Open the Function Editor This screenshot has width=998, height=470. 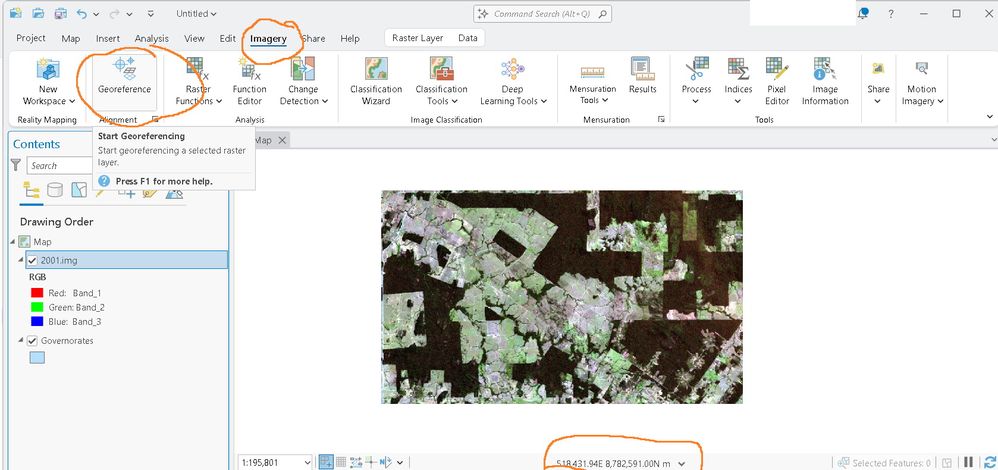point(250,82)
